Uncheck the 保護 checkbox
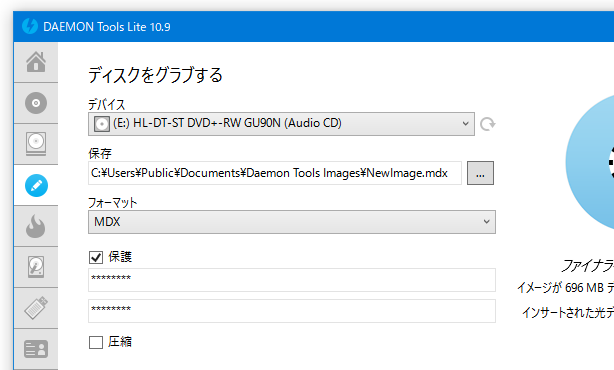Viewport: 614px width, 370px height. click(96, 257)
